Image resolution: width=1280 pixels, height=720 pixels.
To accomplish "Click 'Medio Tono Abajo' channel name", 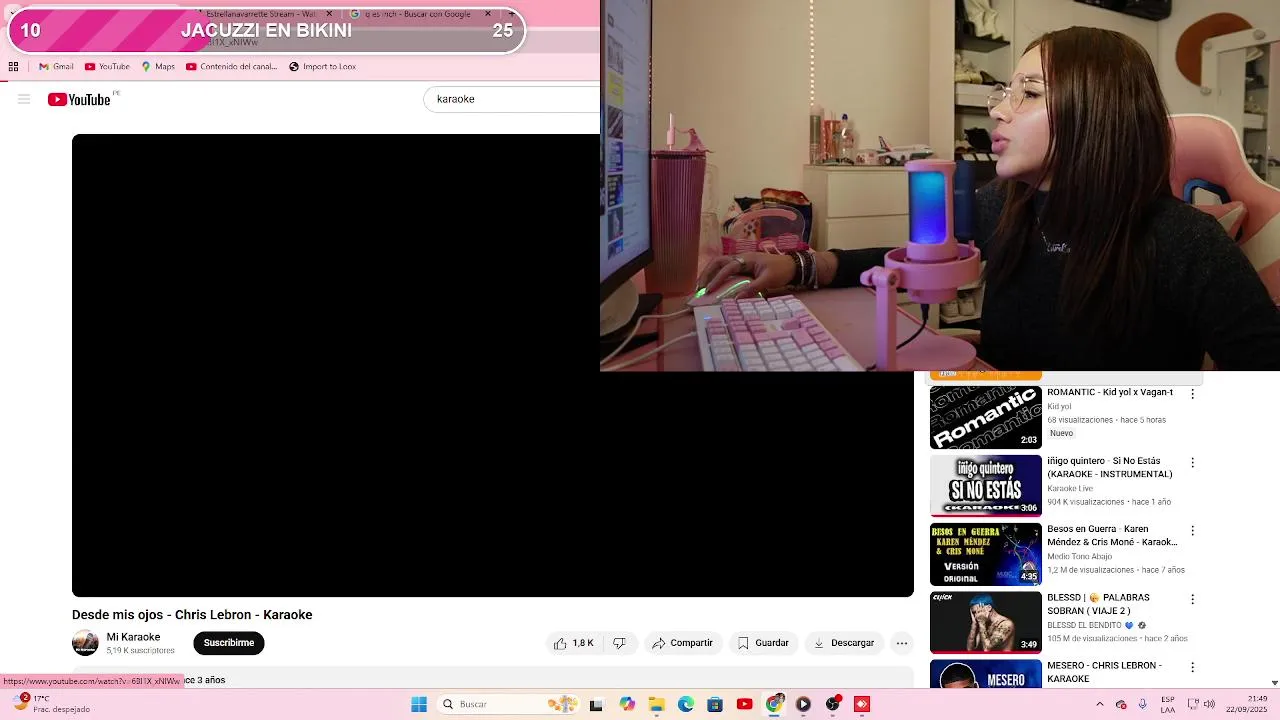I will [x=1079, y=556].
